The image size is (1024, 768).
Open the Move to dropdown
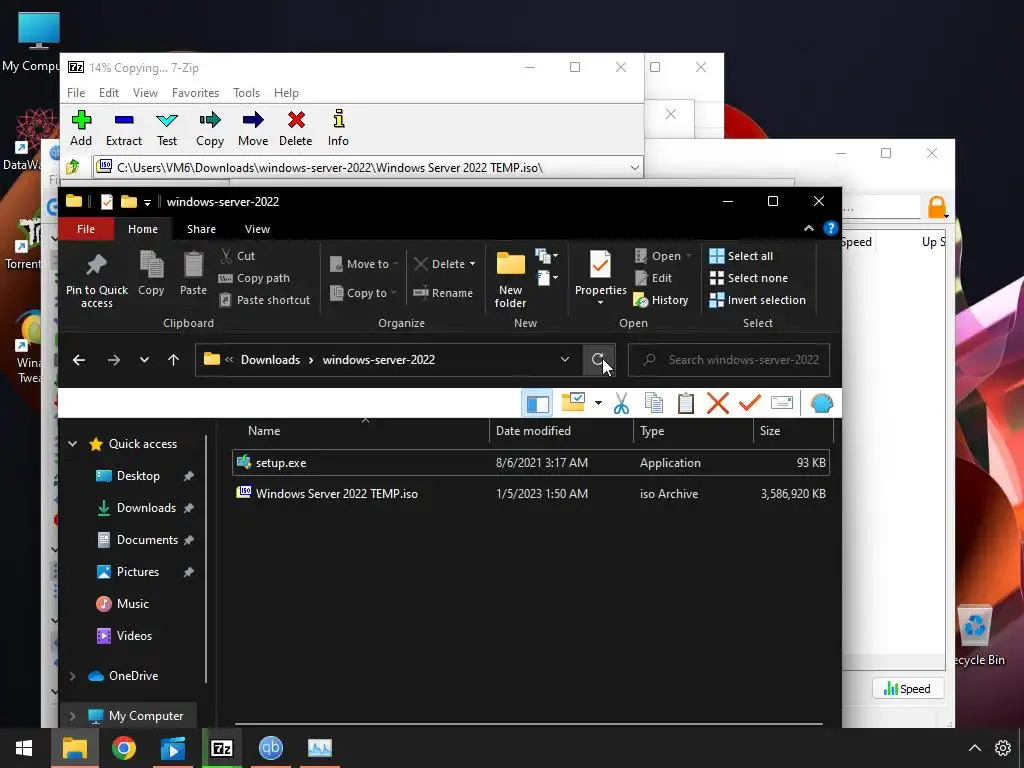(x=364, y=264)
